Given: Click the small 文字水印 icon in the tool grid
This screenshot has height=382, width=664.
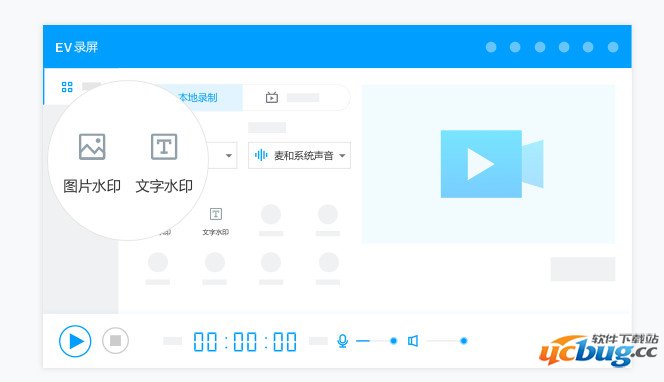Looking at the screenshot, I should pos(216,214).
